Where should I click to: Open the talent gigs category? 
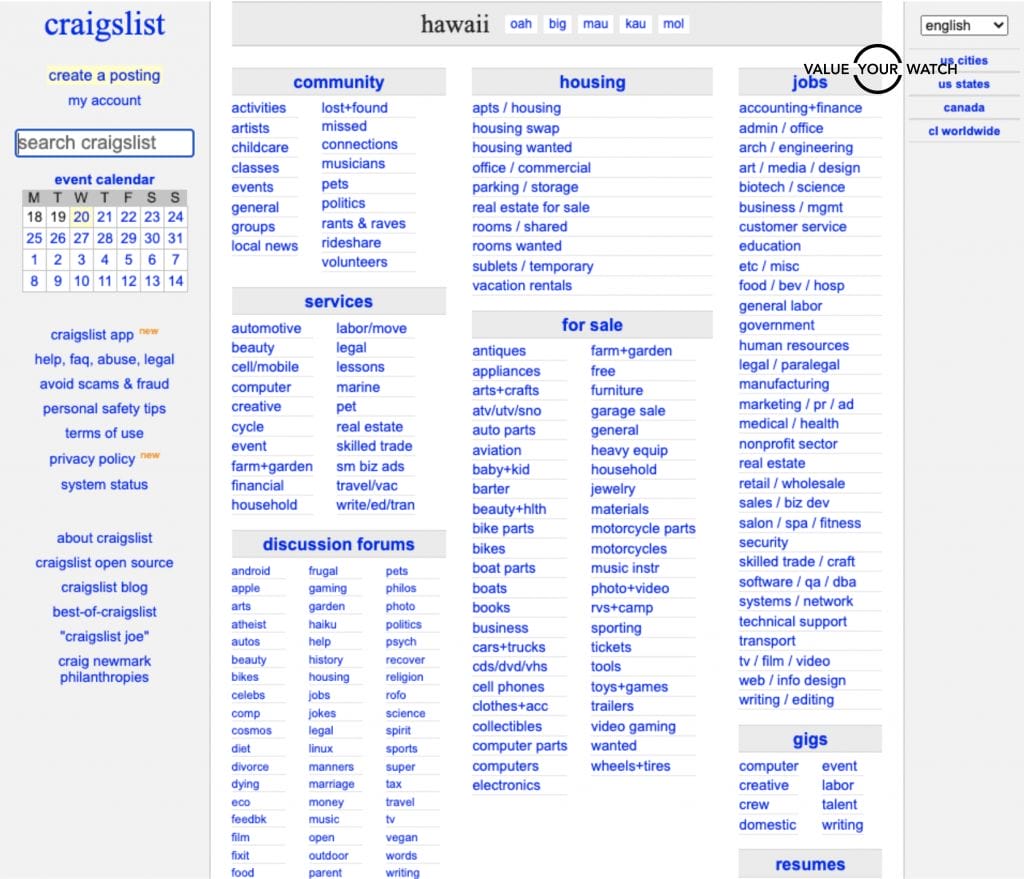(x=839, y=805)
